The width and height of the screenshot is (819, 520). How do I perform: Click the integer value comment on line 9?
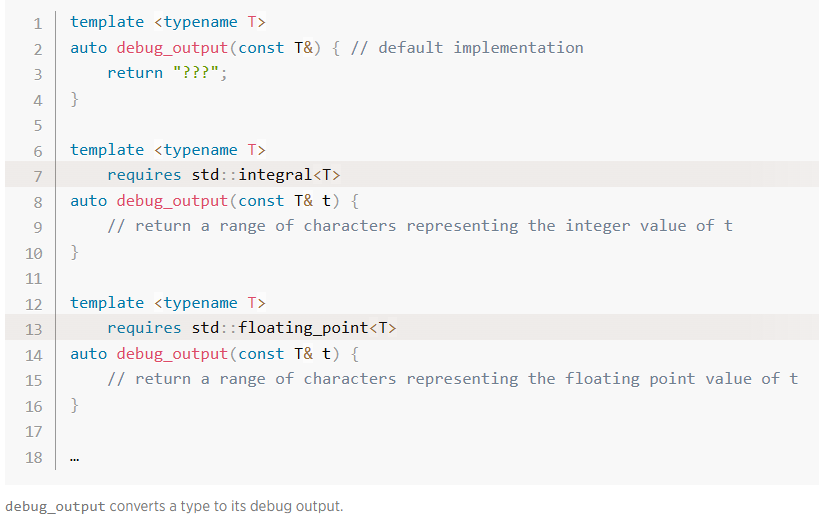[x=419, y=226]
